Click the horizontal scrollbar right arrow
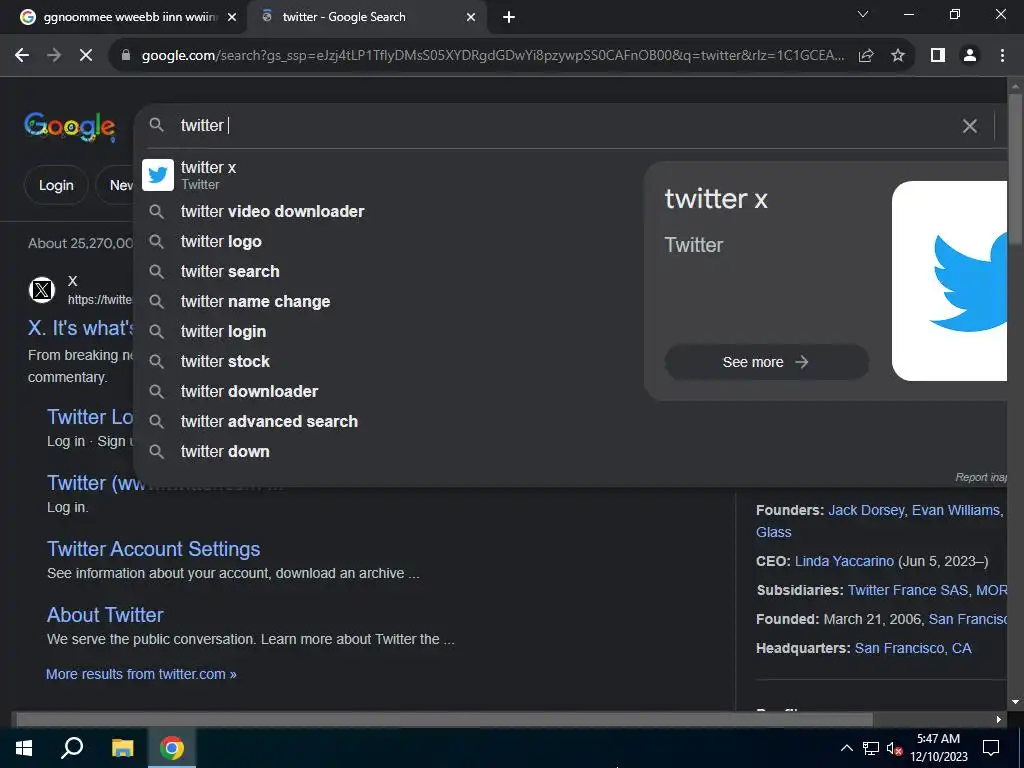This screenshot has width=1024, height=768. coord(999,719)
